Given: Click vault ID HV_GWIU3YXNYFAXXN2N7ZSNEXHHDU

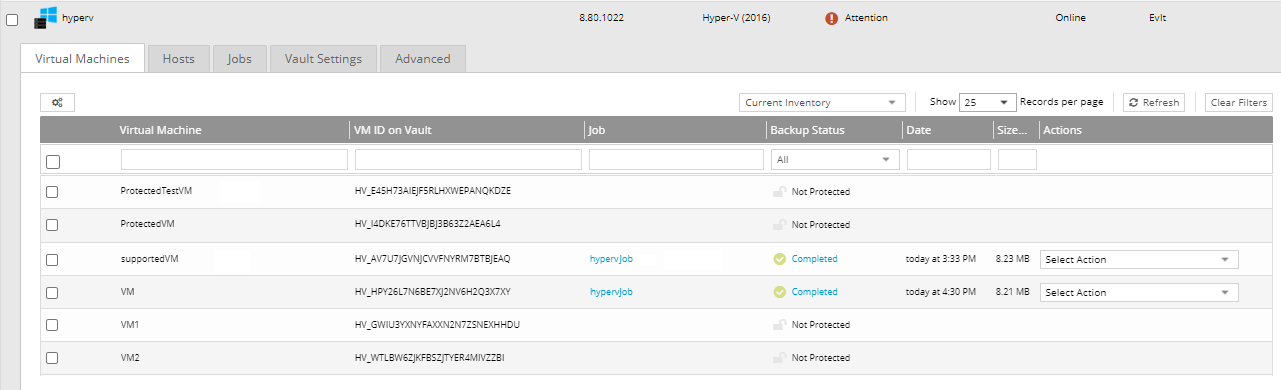Looking at the screenshot, I should coord(437,325).
